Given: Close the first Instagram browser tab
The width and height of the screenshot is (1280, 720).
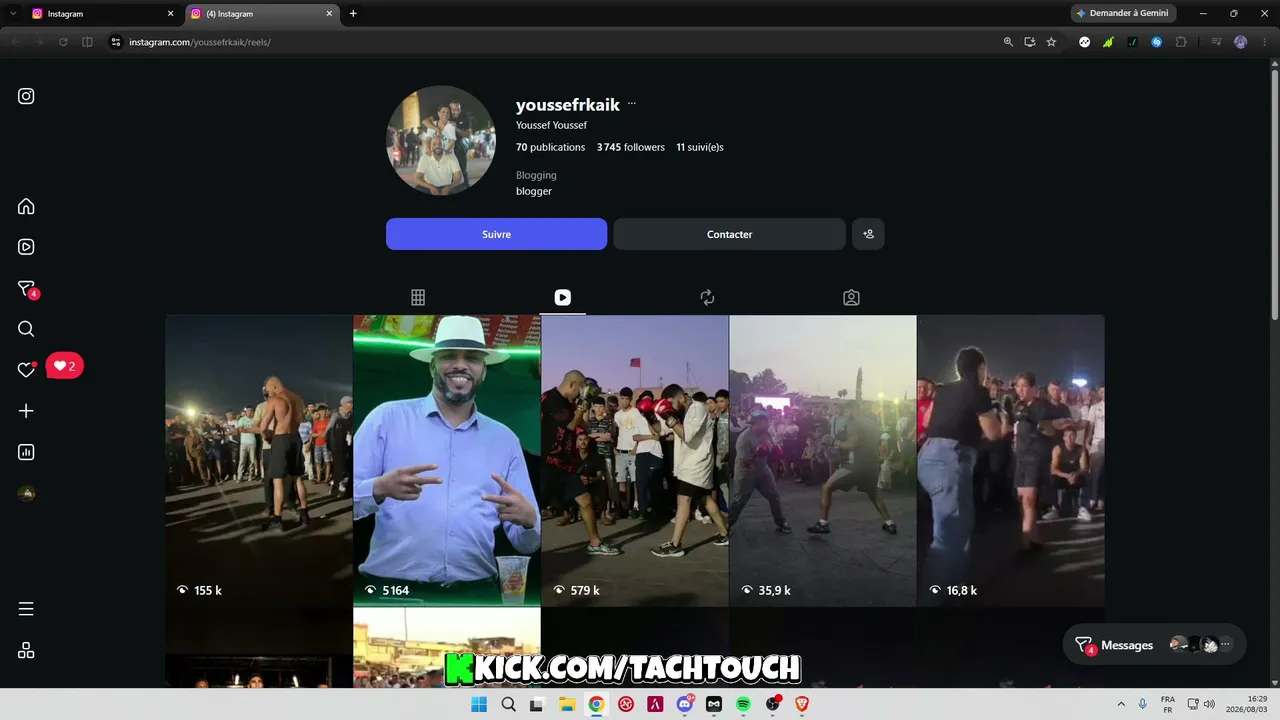Looking at the screenshot, I should pyautogui.click(x=170, y=14).
